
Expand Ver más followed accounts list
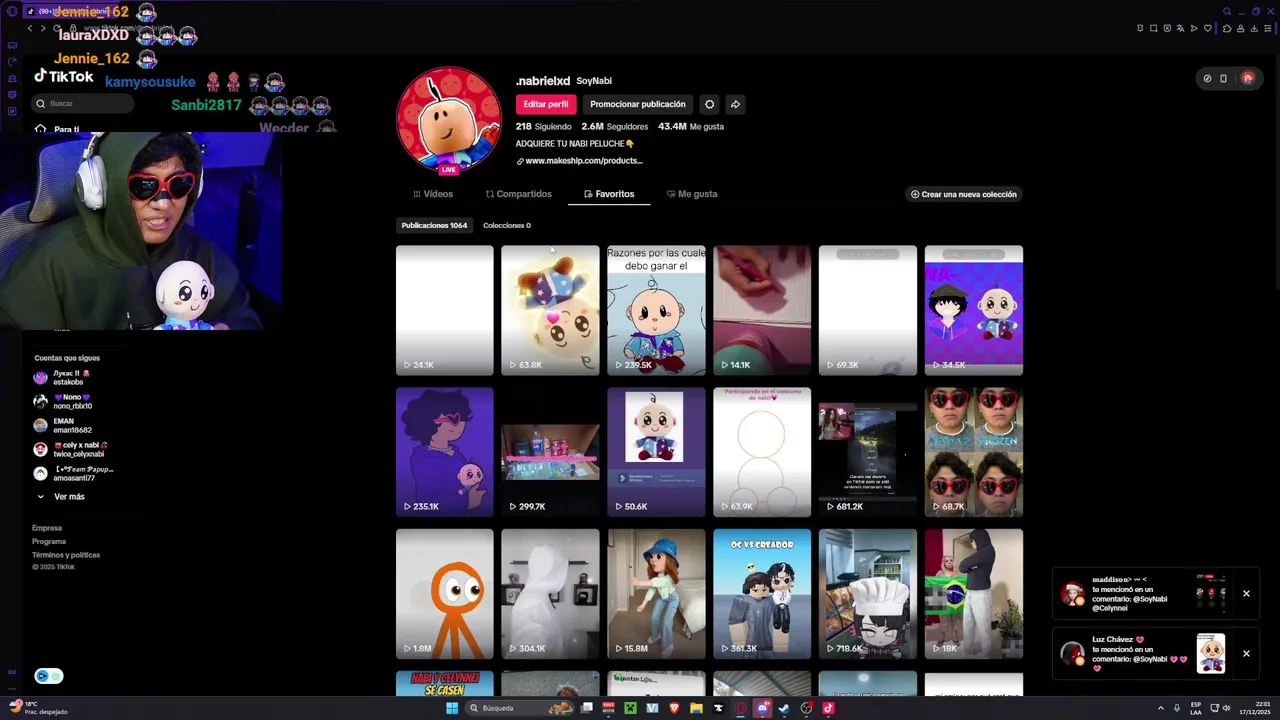(x=61, y=496)
